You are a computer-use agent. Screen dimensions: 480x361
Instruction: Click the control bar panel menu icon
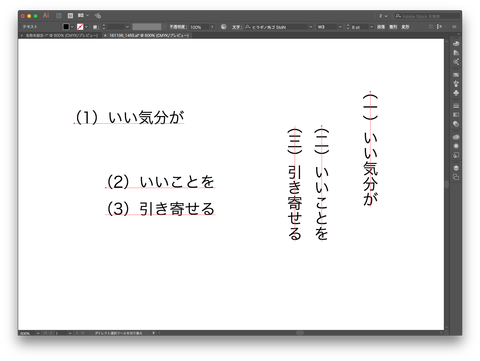[x=454, y=27]
